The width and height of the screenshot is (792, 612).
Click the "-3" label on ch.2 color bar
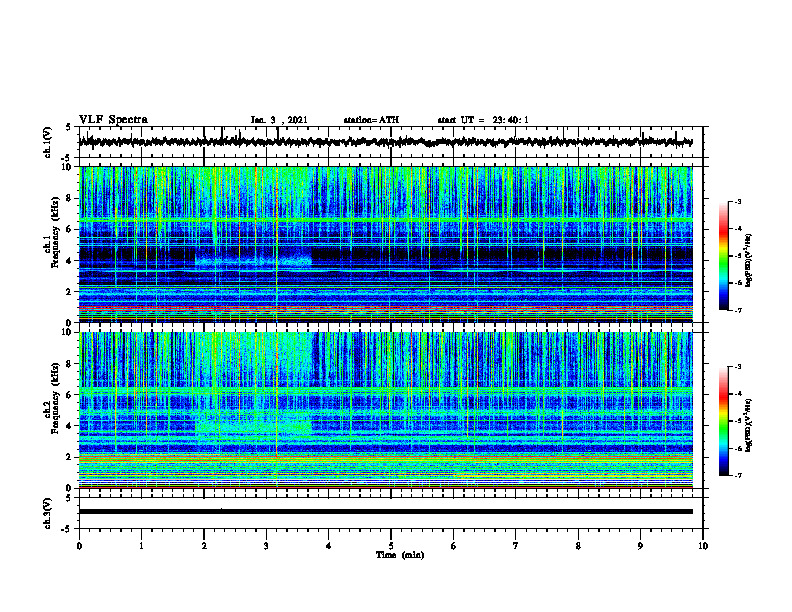[x=738, y=367]
